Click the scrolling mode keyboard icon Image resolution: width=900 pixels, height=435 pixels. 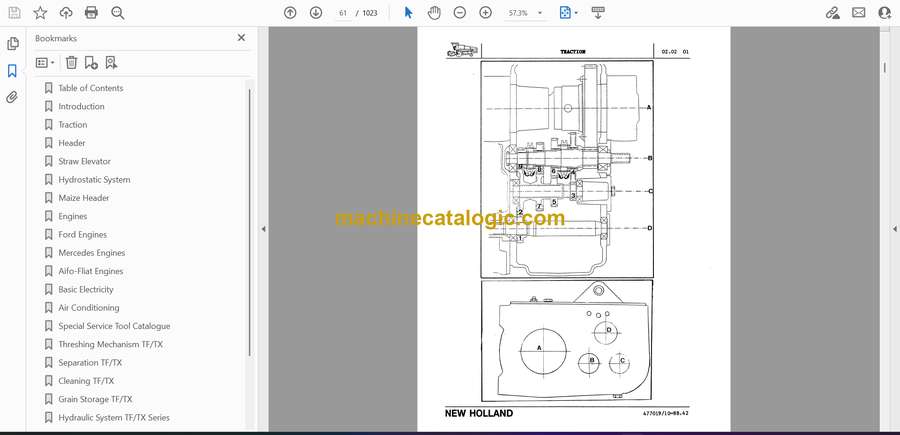pos(598,13)
